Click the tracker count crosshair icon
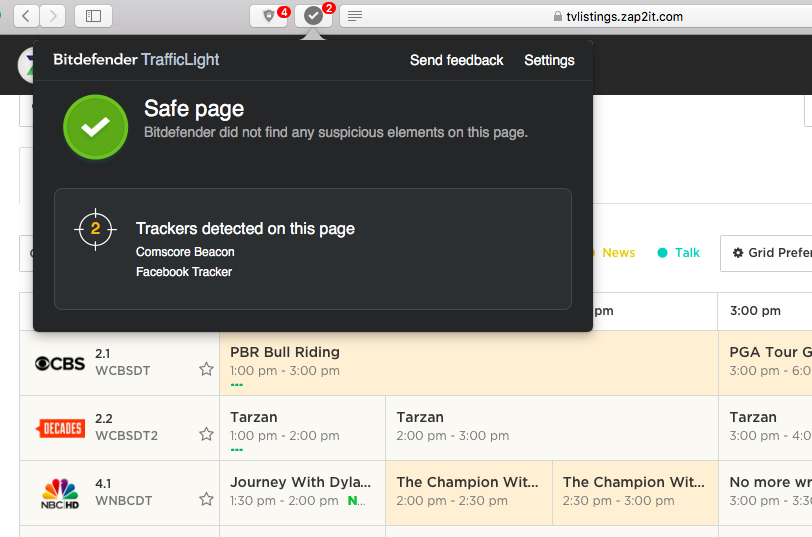812x537 pixels. (95, 229)
